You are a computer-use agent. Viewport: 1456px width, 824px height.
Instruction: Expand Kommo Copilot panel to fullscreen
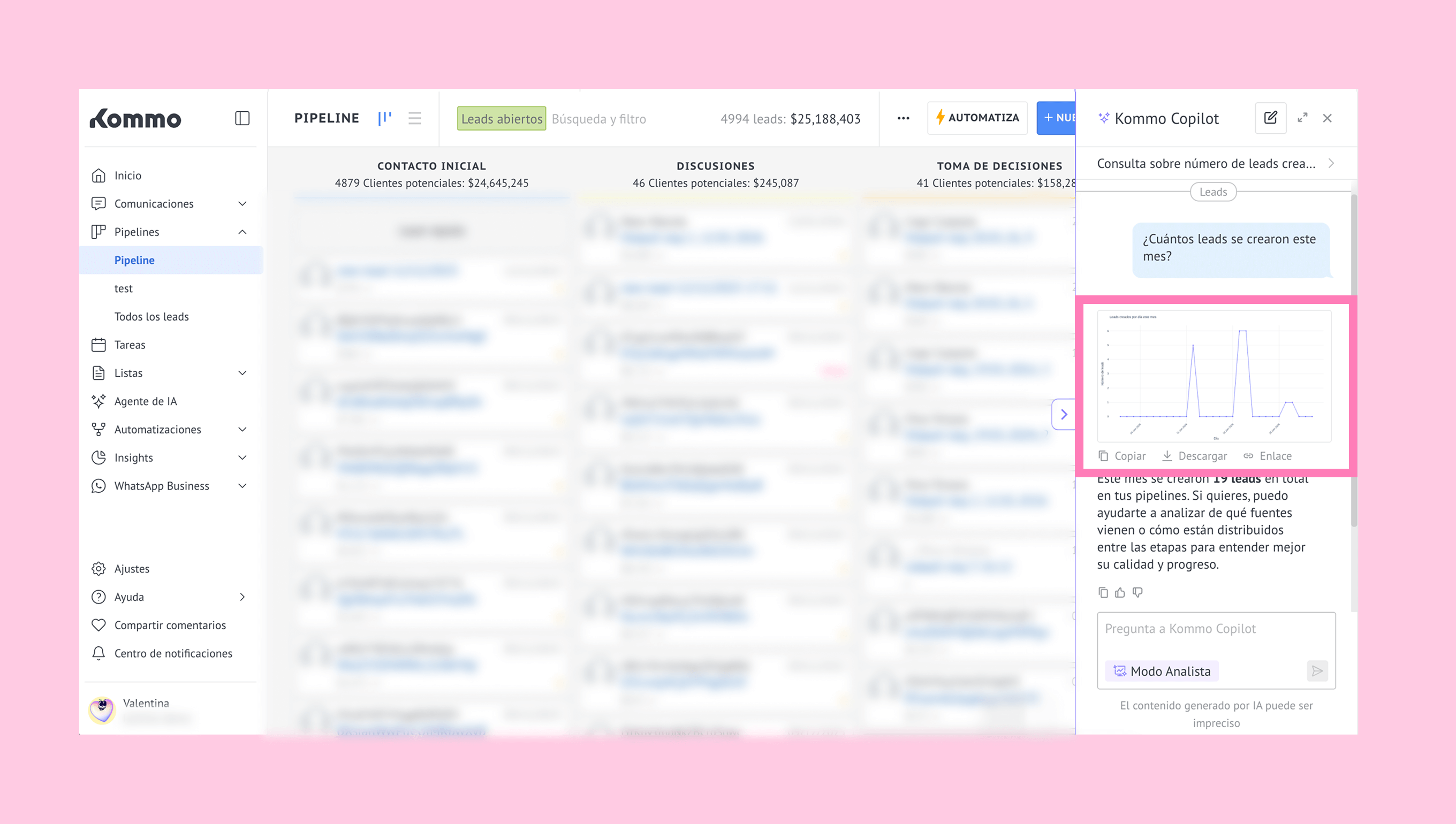pos(1302,118)
